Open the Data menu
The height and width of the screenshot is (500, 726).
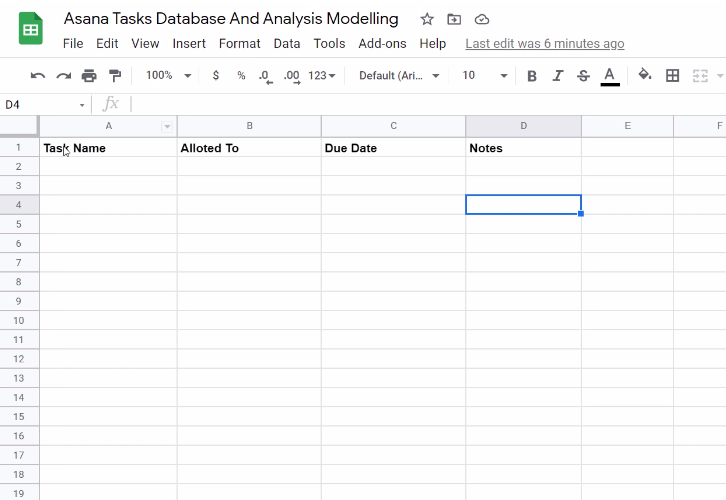pos(287,44)
